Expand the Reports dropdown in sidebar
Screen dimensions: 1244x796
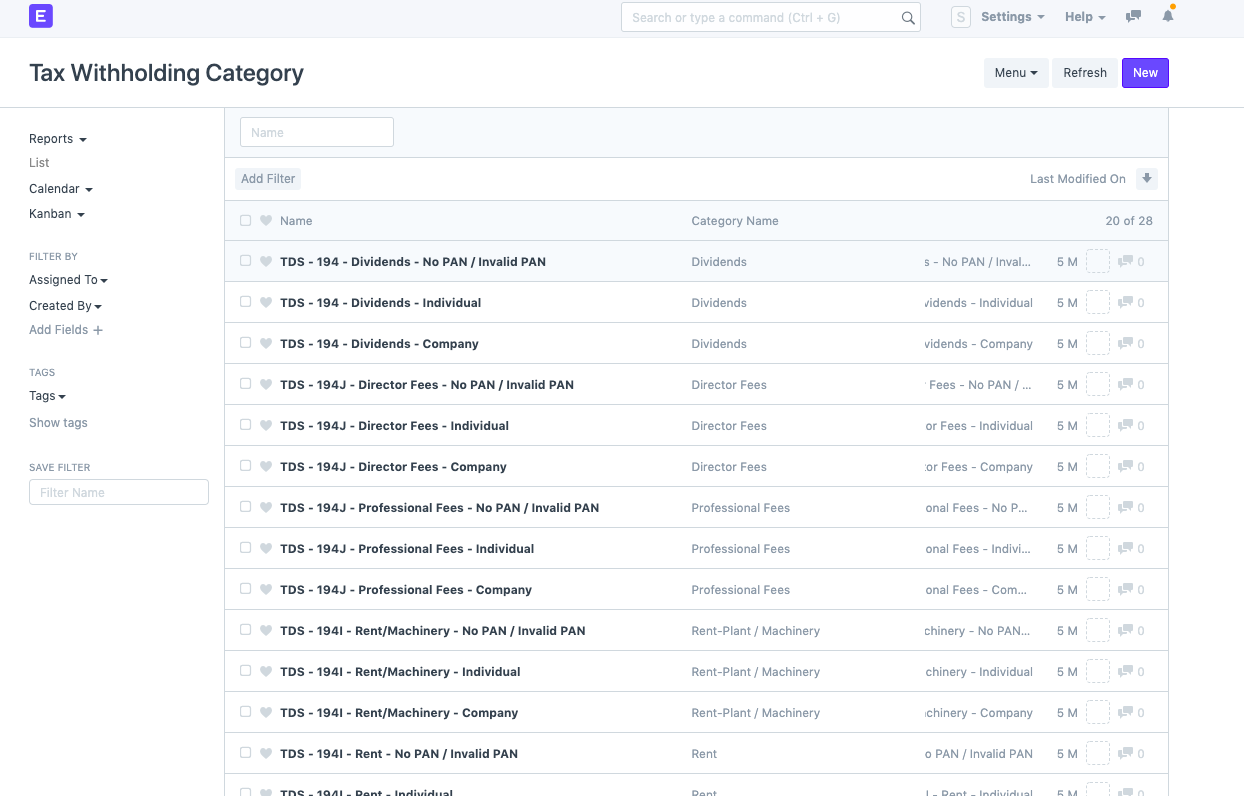click(x=57, y=139)
